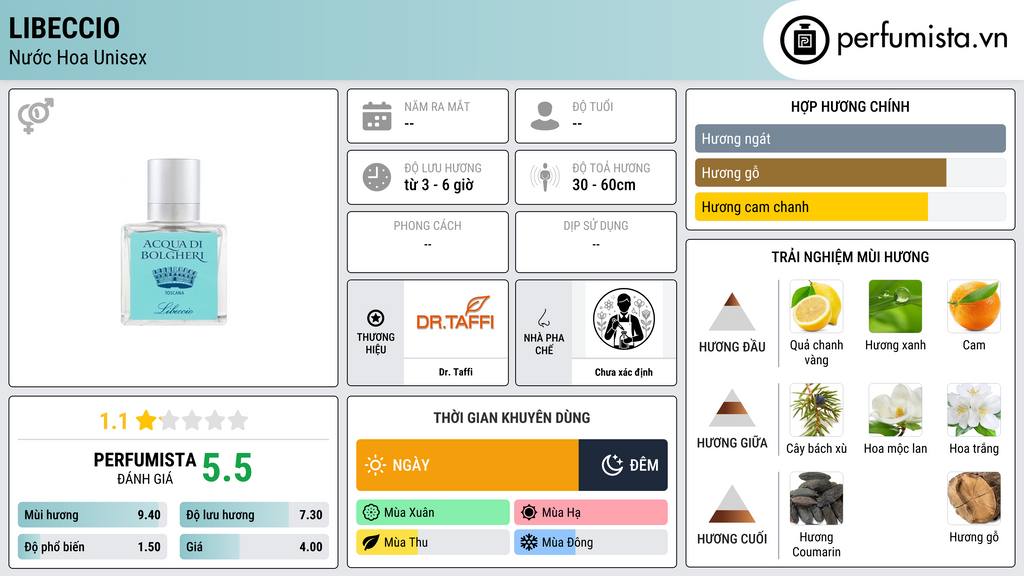Screen dimensions: 1024x576
Task: Select the Mùa Đông season bar
Action: click(x=591, y=542)
